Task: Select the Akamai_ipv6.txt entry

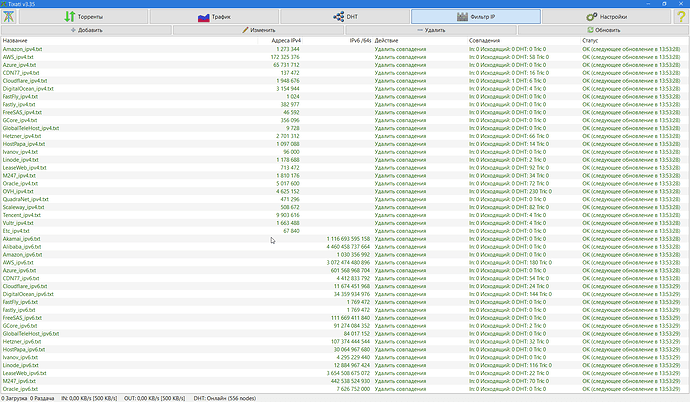Action: click(x=345, y=239)
